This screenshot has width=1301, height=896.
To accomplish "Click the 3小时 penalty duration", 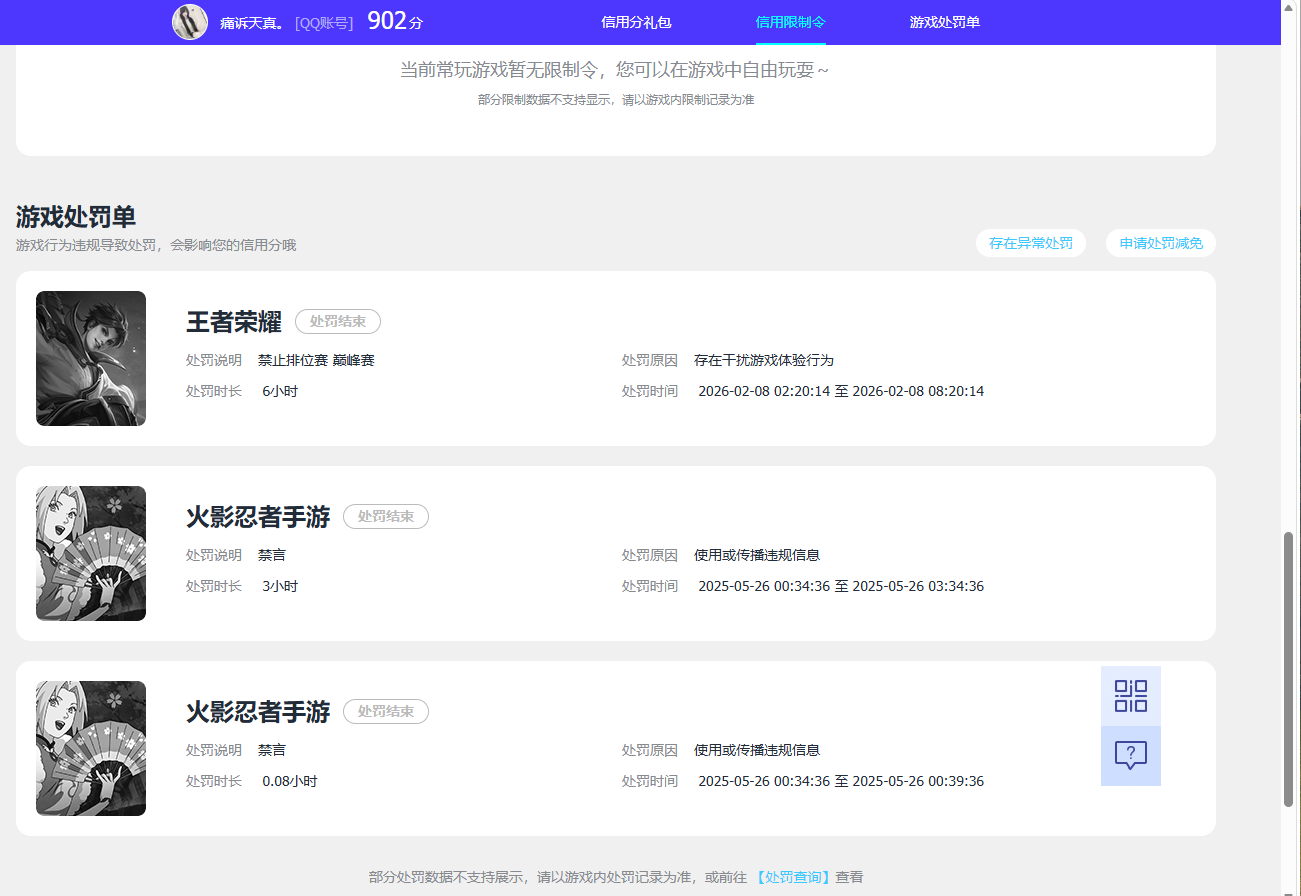I will pyautogui.click(x=280, y=586).
